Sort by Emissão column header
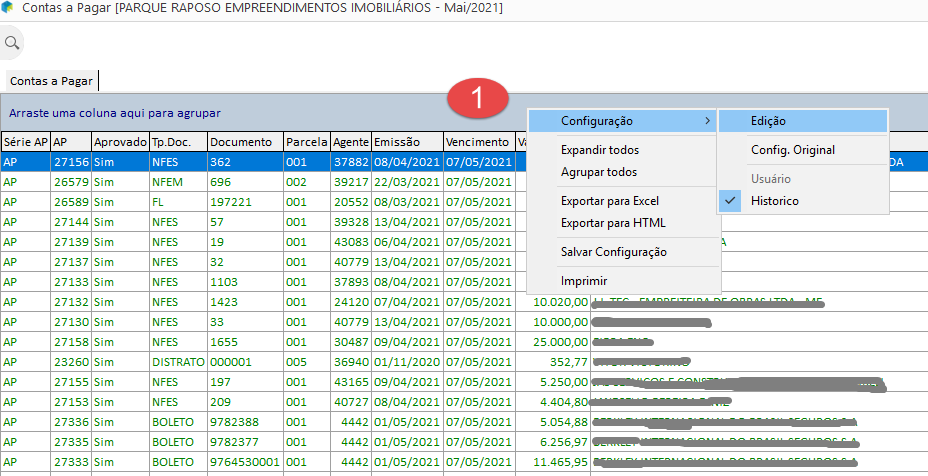The height and width of the screenshot is (476, 928). tap(408, 142)
